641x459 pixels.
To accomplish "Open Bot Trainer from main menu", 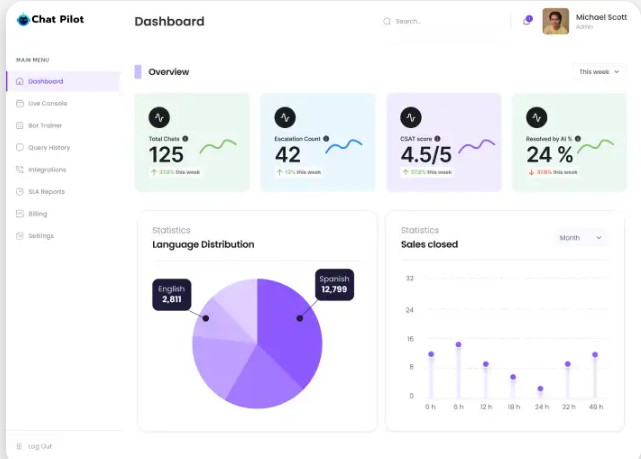I will [46, 125].
